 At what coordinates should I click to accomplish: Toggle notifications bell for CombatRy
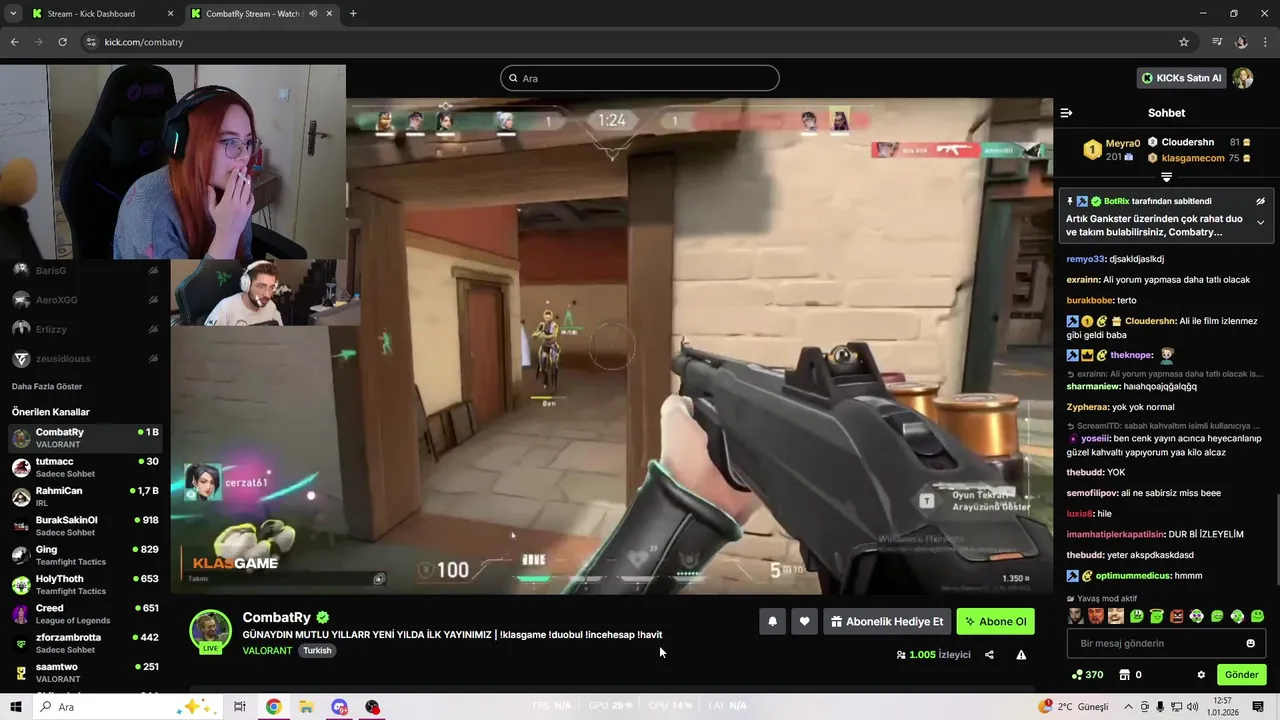[772, 622]
